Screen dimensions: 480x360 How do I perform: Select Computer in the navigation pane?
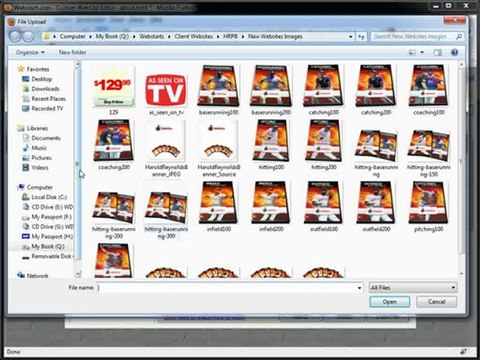pos(39,187)
